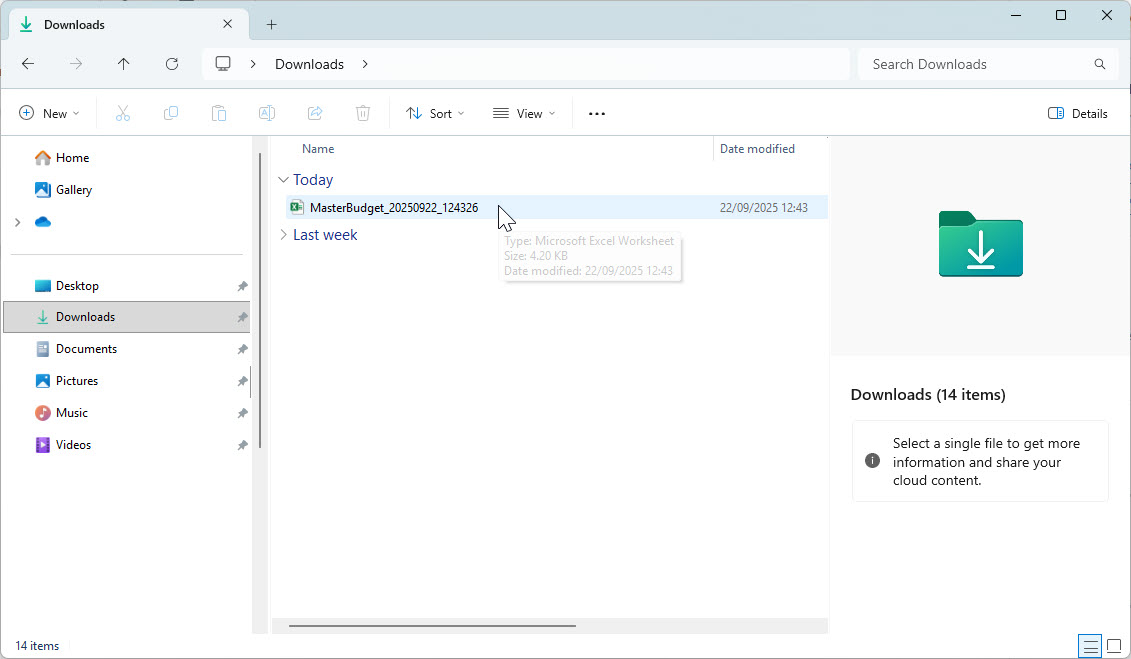Screen dimensions: 1131x659
Task: Click the Downloads breadcrumb in address bar
Action: [x=309, y=64]
